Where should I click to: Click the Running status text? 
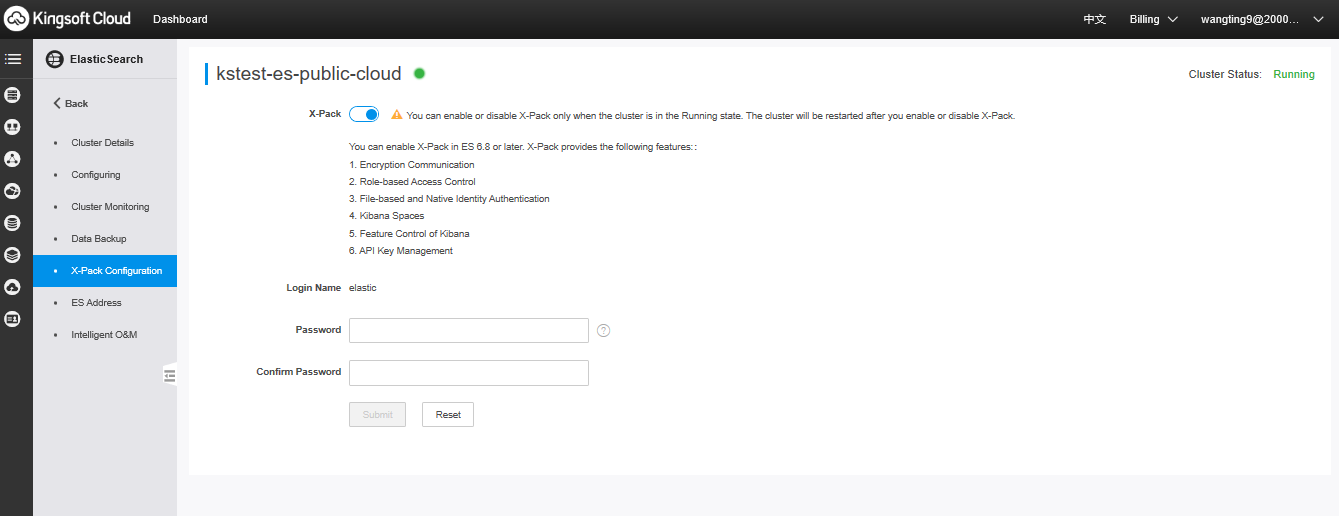point(1294,75)
